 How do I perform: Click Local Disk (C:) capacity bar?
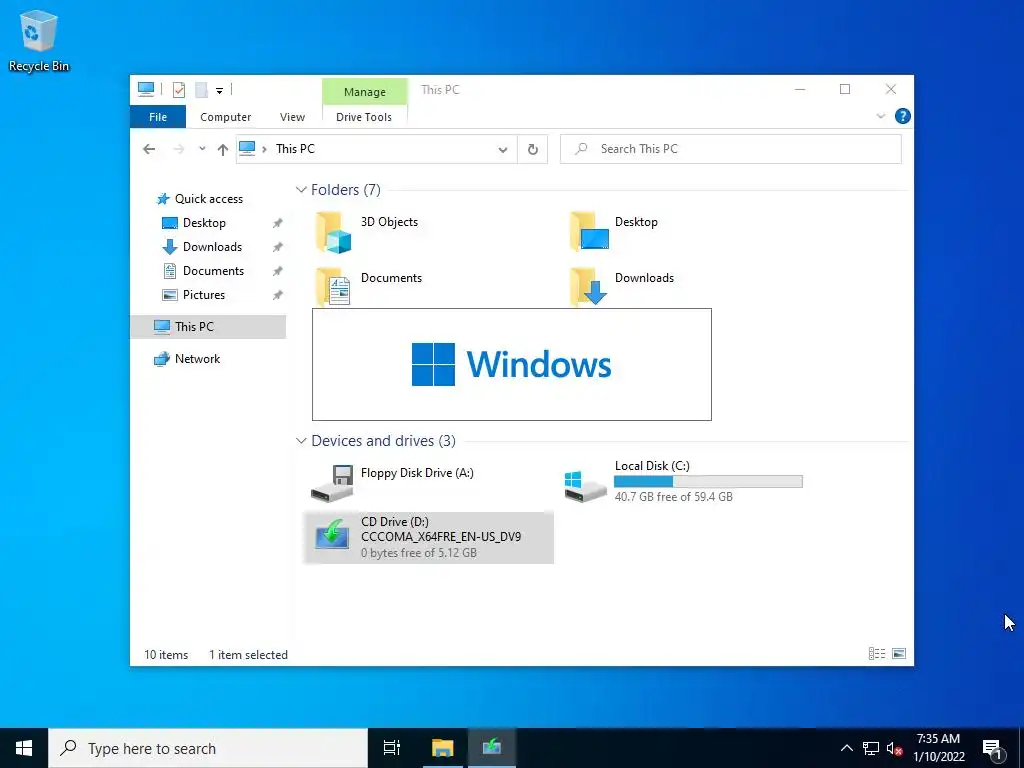click(708, 482)
